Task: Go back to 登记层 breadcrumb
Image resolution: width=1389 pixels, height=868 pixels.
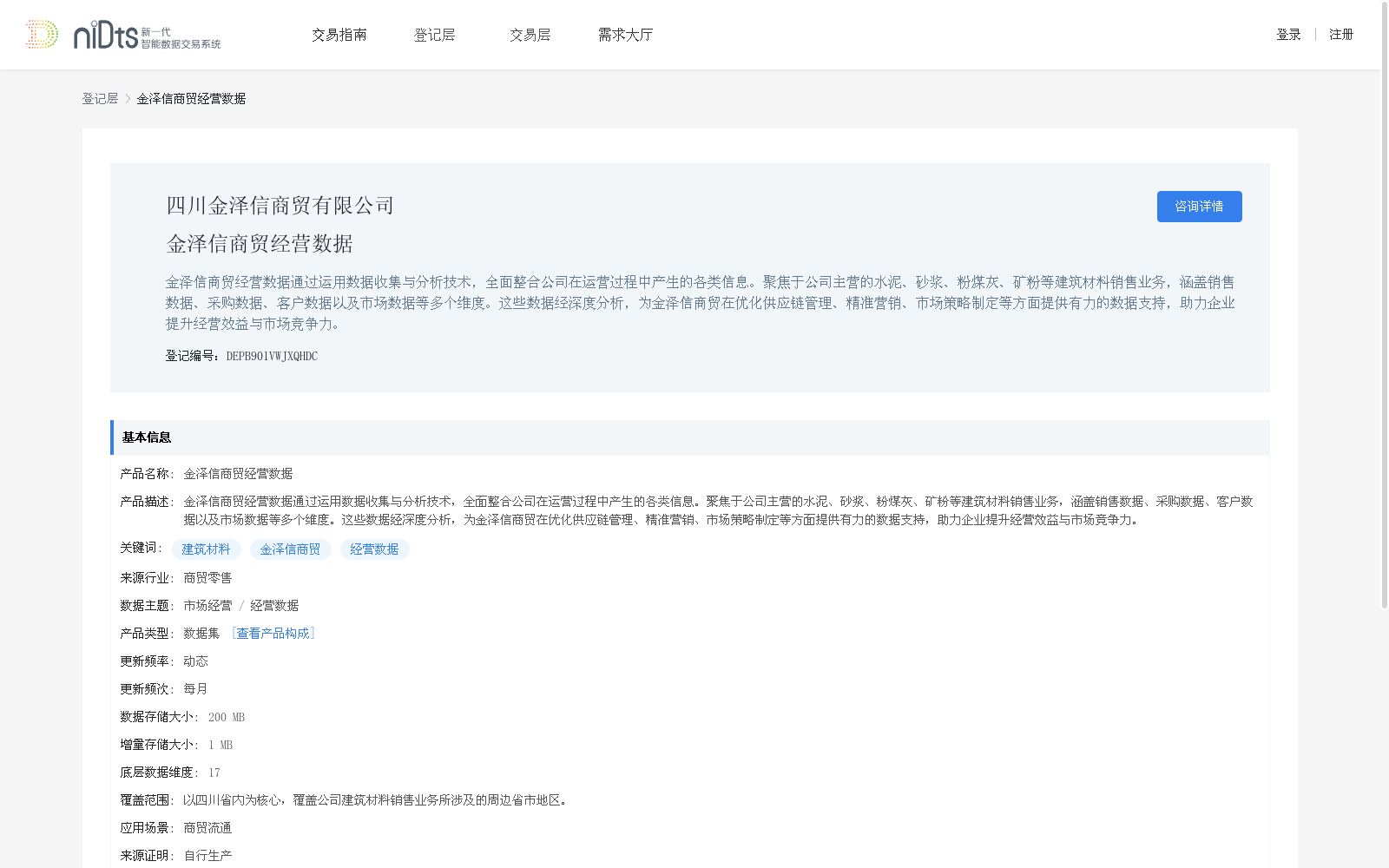Action: click(x=100, y=99)
